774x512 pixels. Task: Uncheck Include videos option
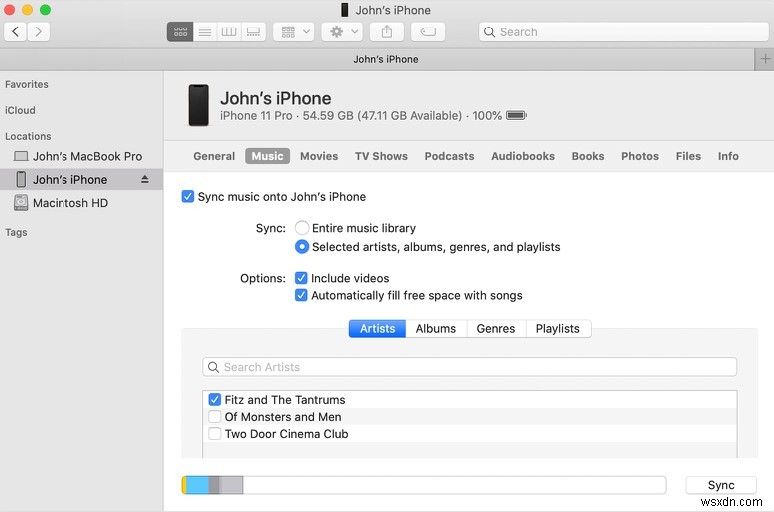pyautogui.click(x=301, y=278)
